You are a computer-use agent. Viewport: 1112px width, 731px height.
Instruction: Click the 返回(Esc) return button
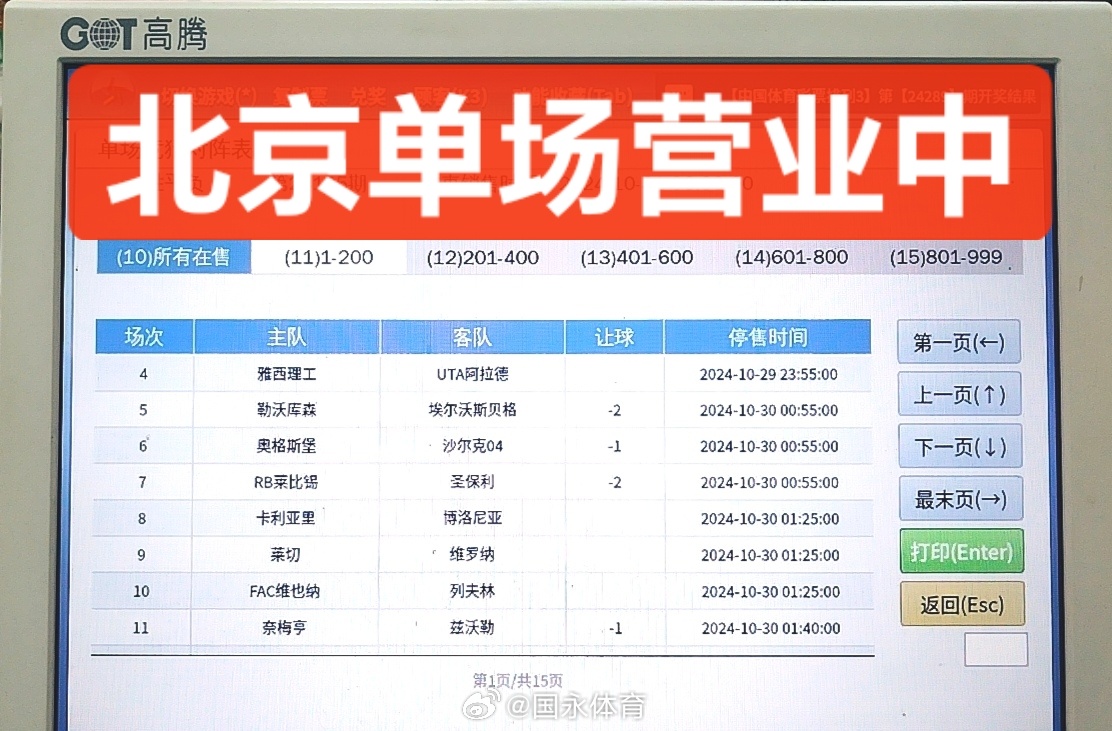[x=962, y=604]
